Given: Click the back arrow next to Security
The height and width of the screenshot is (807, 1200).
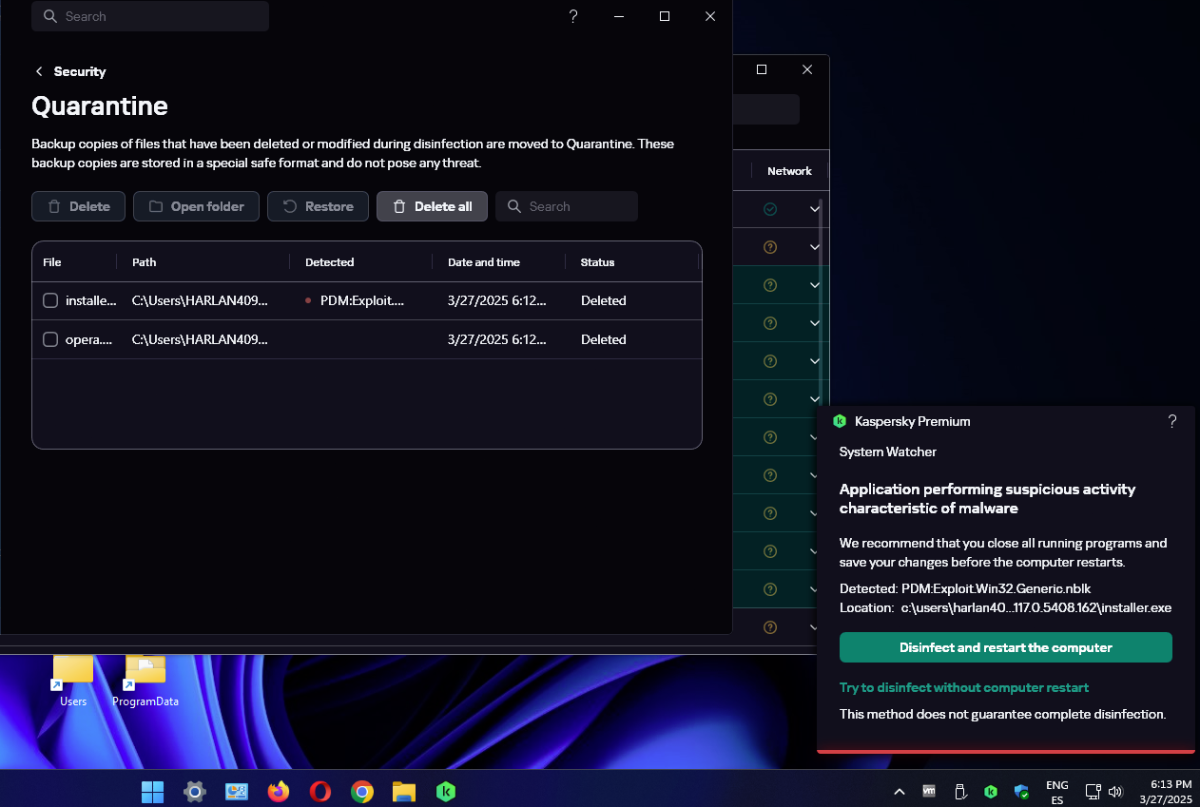Looking at the screenshot, I should (39, 72).
